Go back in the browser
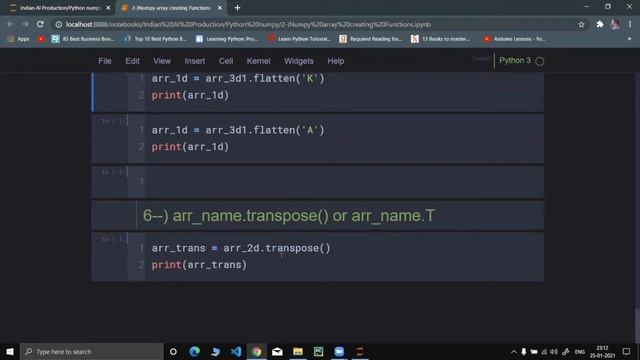The image size is (640, 360). (11, 24)
